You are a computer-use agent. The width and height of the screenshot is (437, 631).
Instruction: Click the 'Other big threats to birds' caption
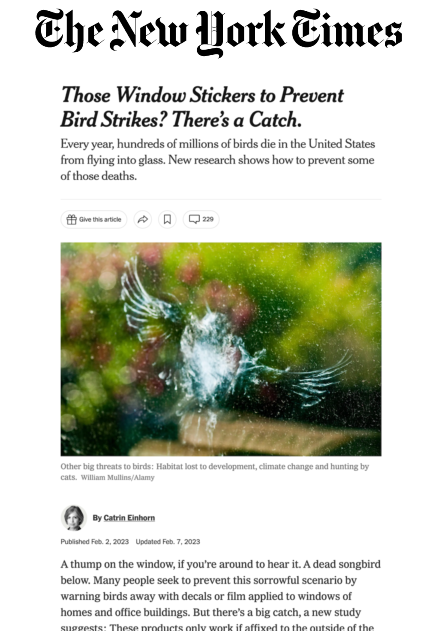click(x=214, y=472)
